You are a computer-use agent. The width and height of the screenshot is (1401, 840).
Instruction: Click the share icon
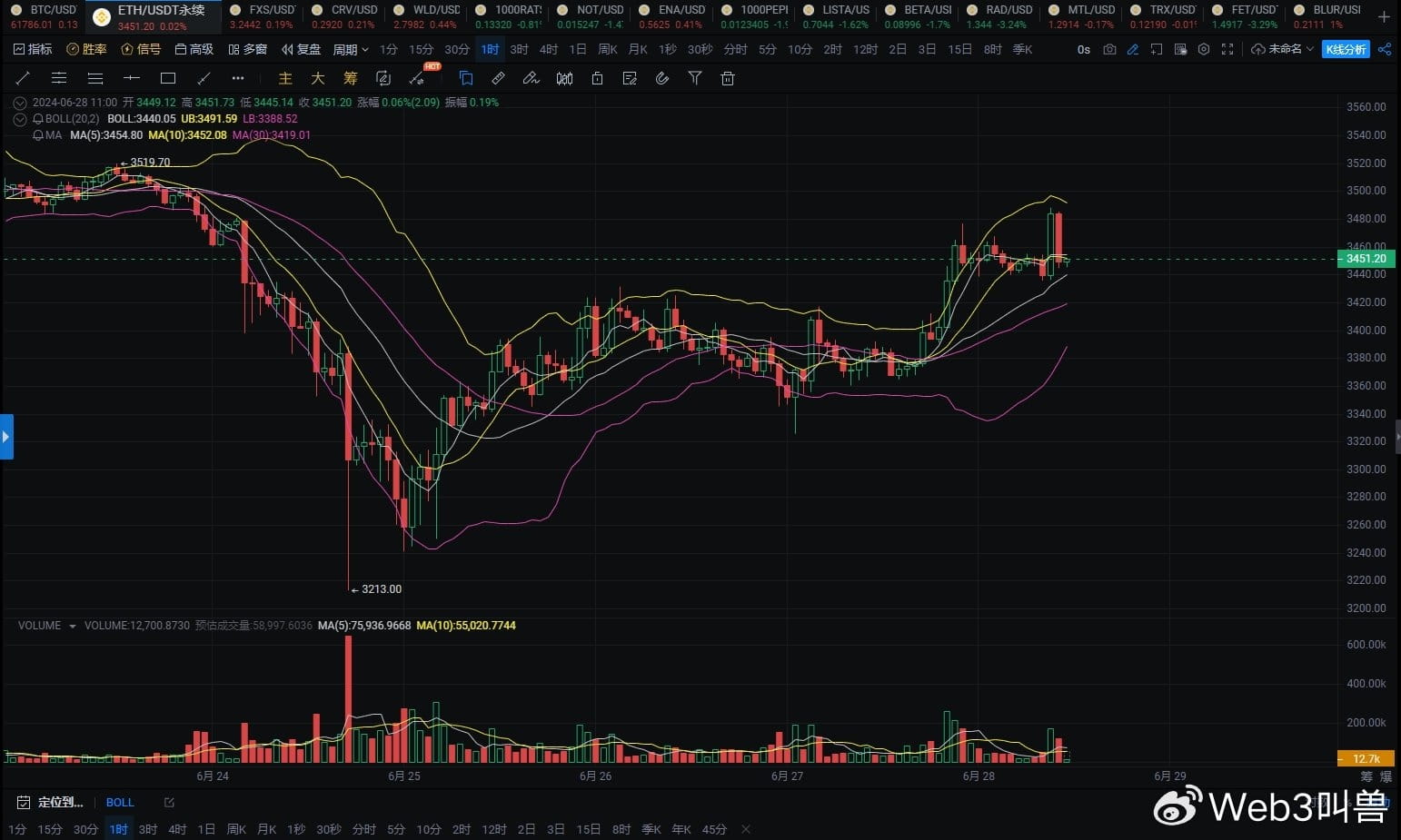tap(1385, 49)
